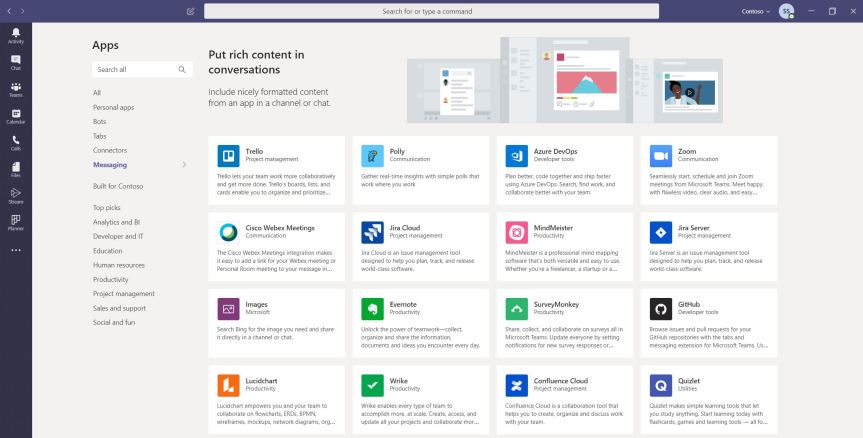The width and height of the screenshot is (863, 438).
Task: Expand the Messaging category chevron
Action: [x=184, y=165]
